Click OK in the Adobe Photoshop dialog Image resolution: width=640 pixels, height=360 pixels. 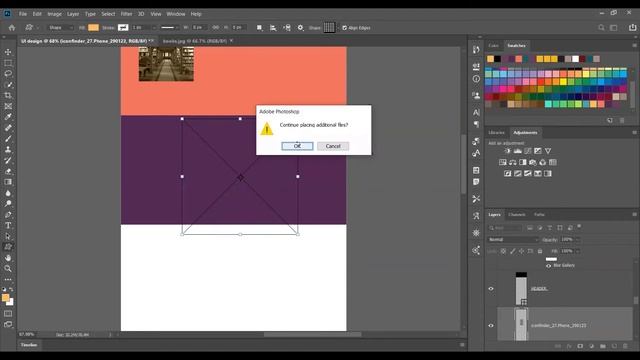[x=297, y=146]
